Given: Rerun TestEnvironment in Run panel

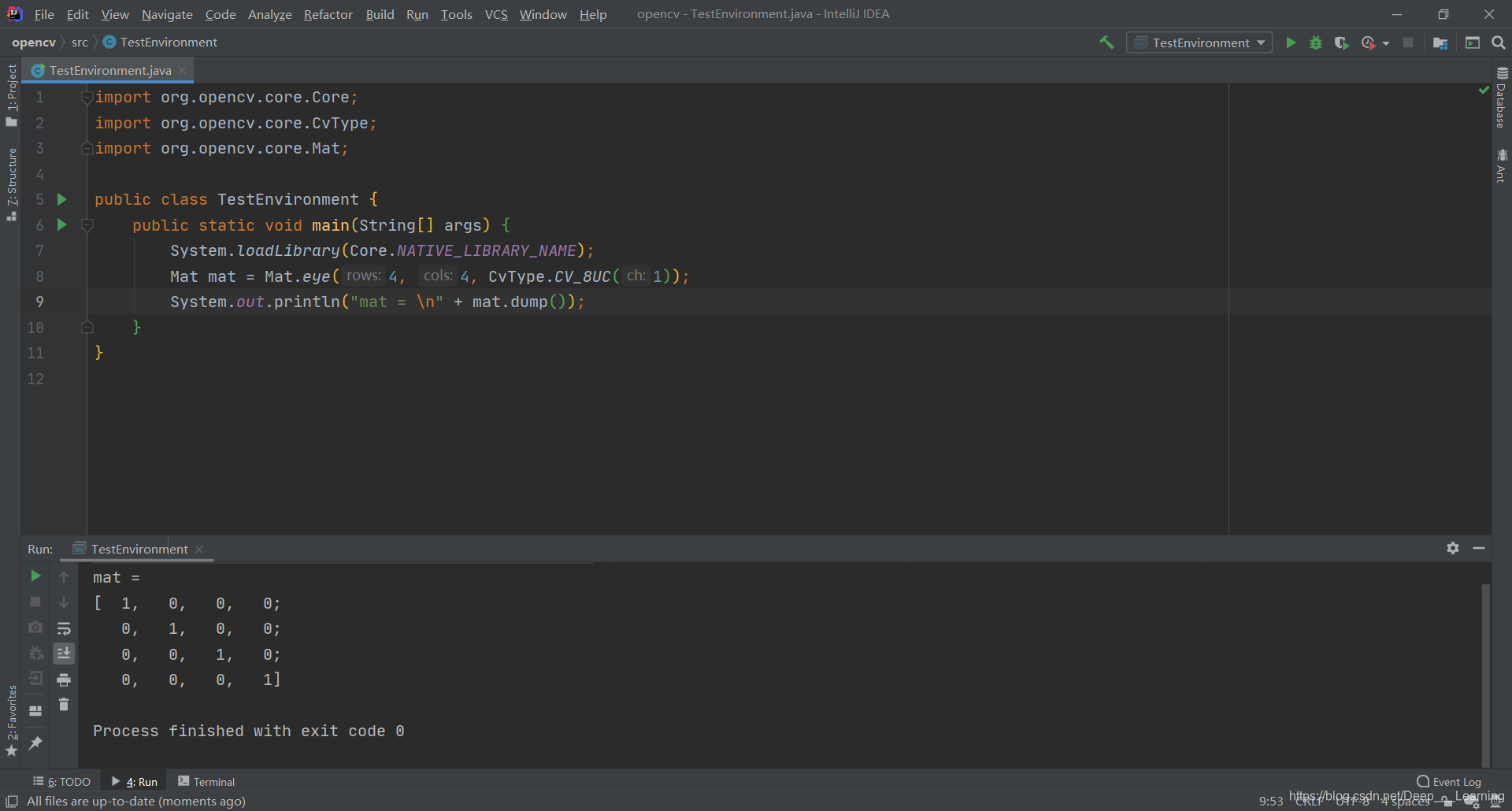Looking at the screenshot, I should coord(35,576).
